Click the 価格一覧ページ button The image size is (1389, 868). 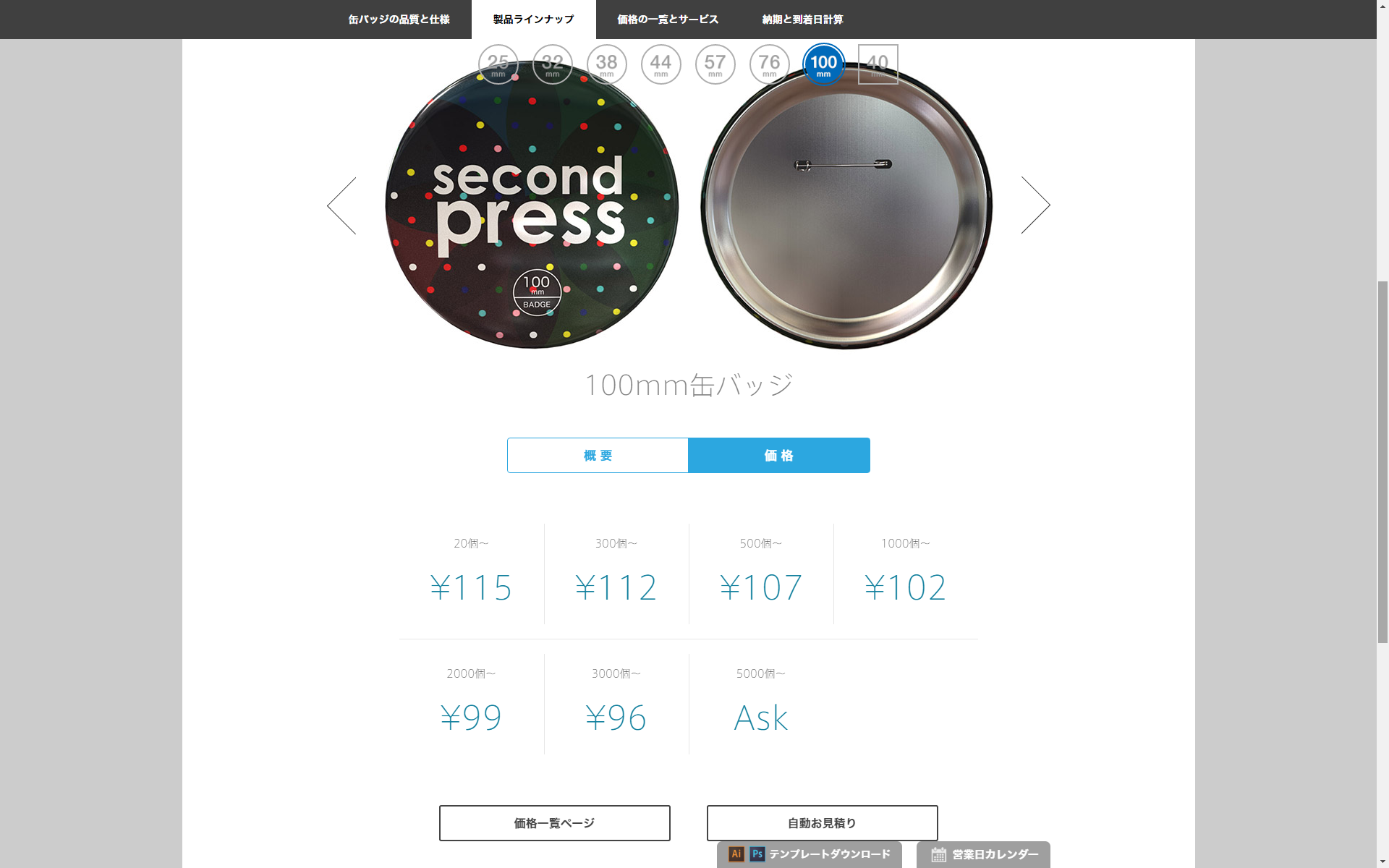click(555, 823)
